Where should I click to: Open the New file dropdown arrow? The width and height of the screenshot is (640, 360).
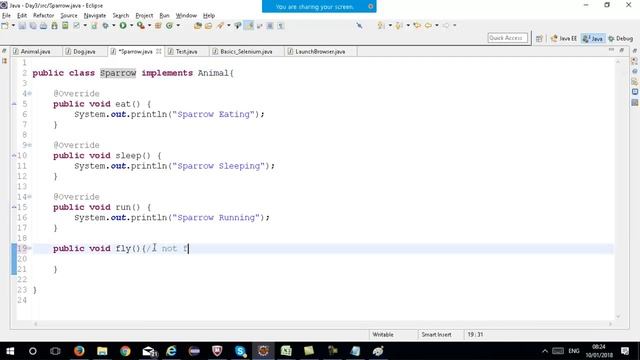pyautogui.click(x=13, y=25)
